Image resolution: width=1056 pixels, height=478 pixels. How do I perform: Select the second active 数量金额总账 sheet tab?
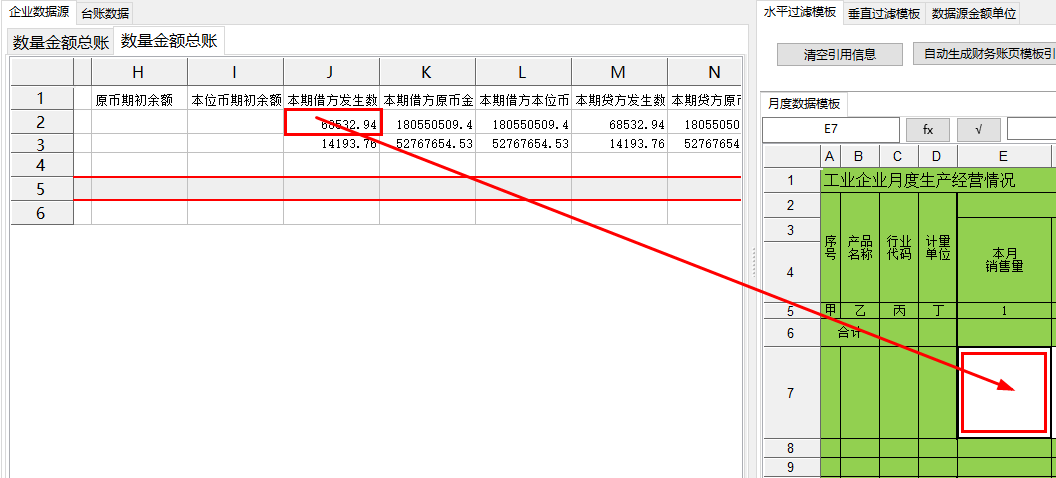(169, 41)
